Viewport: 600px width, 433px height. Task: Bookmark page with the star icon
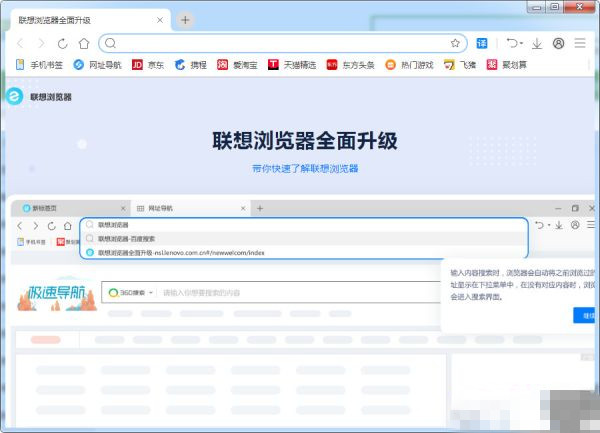pyautogui.click(x=455, y=43)
